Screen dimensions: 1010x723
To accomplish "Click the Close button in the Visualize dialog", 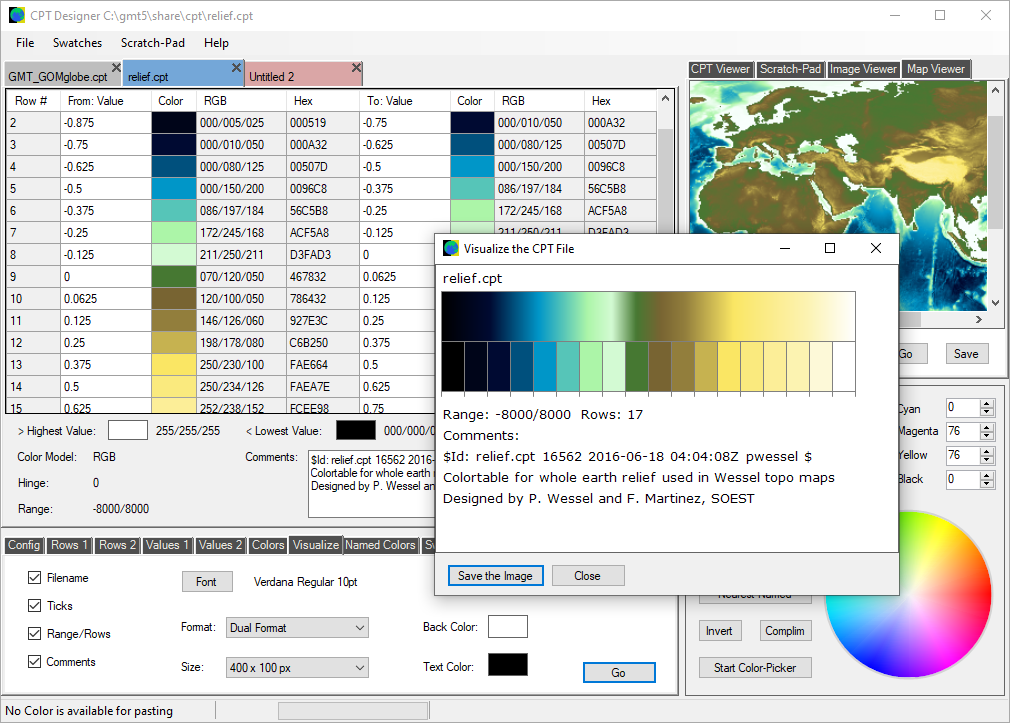I will point(587,575).
